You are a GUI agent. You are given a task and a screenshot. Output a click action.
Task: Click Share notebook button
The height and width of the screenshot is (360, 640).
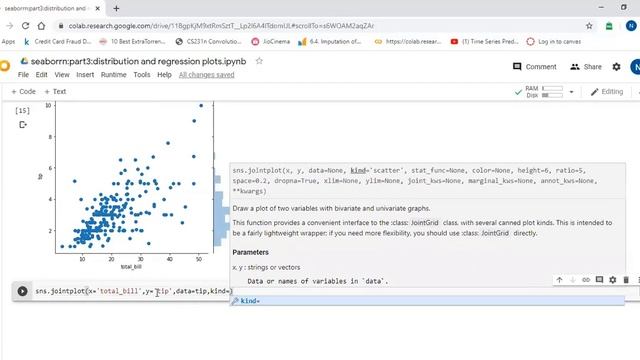coord(586,67)
